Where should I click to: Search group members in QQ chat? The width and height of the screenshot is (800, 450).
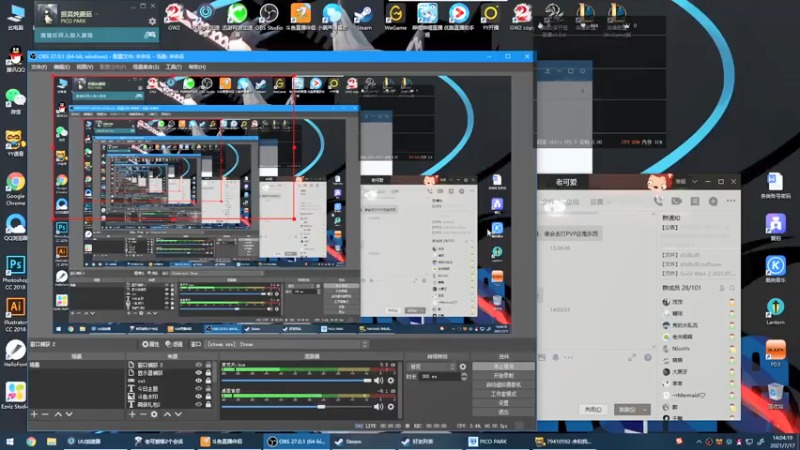point(732,288)
